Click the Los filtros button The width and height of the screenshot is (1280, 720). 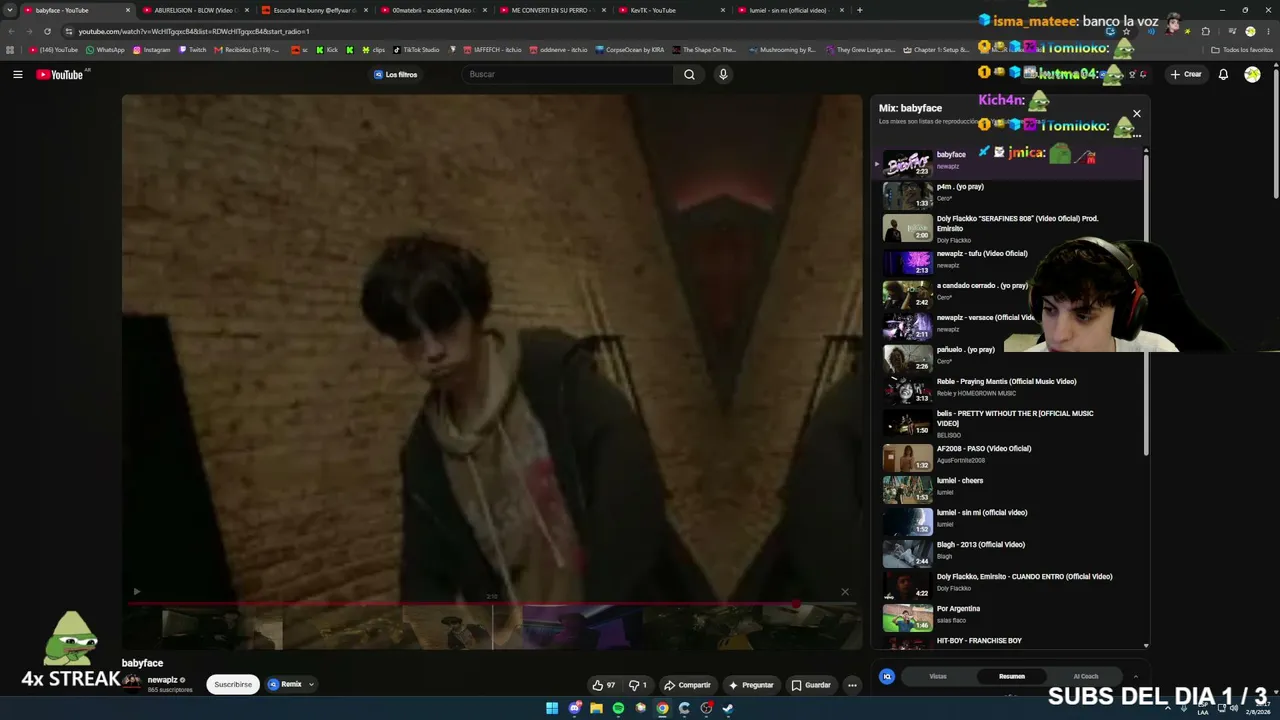click(x=396, y=74)
